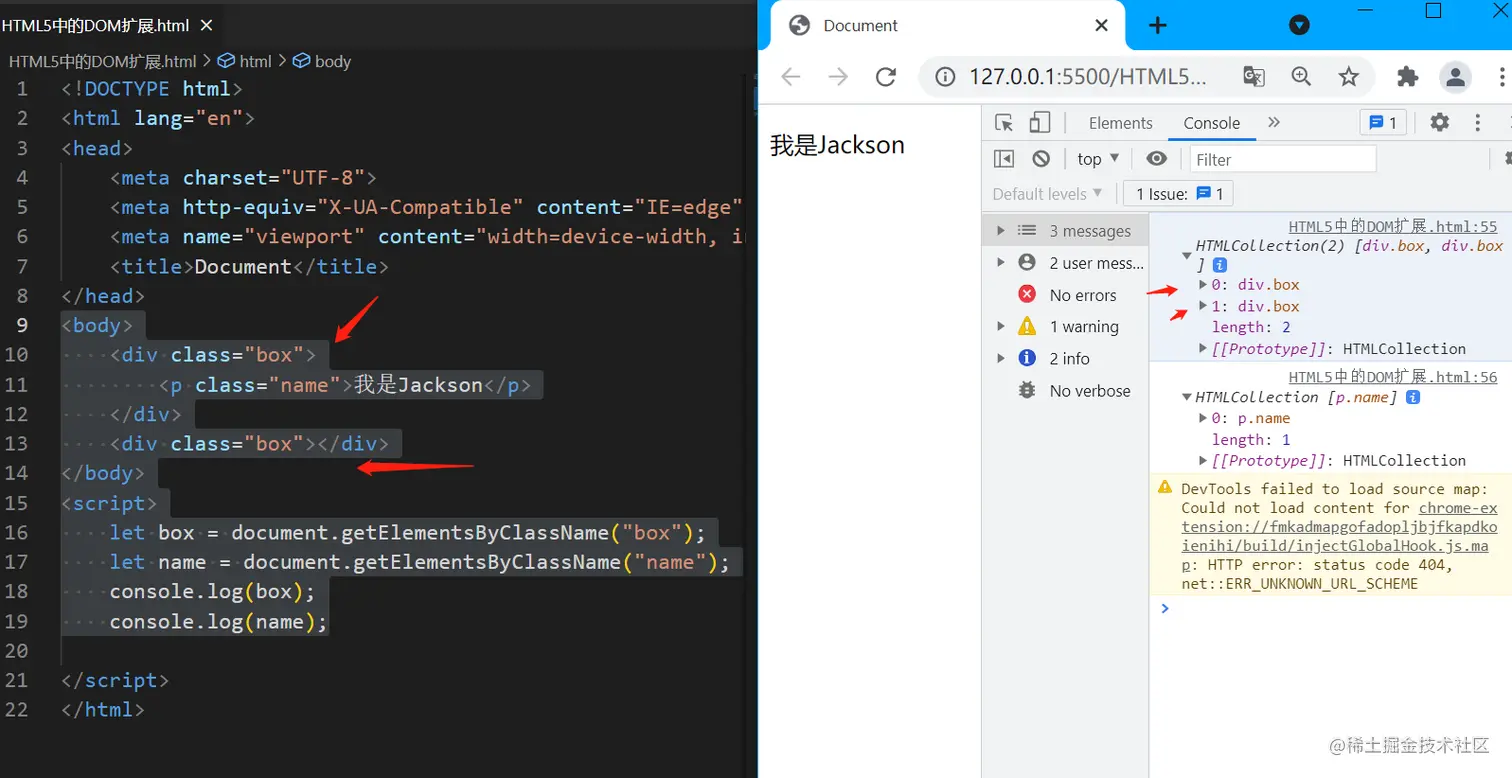
Task: Go forward in the Chrome browser
Action: [x=838, y=77]
